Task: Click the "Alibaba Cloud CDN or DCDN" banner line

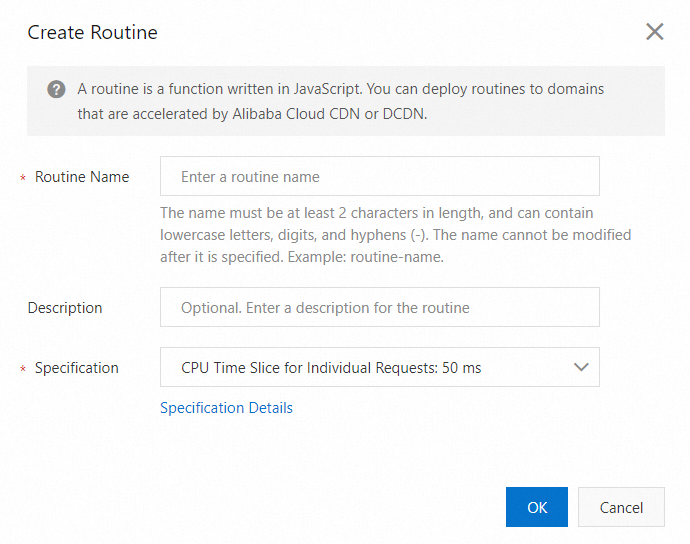Action: [252, 114]
